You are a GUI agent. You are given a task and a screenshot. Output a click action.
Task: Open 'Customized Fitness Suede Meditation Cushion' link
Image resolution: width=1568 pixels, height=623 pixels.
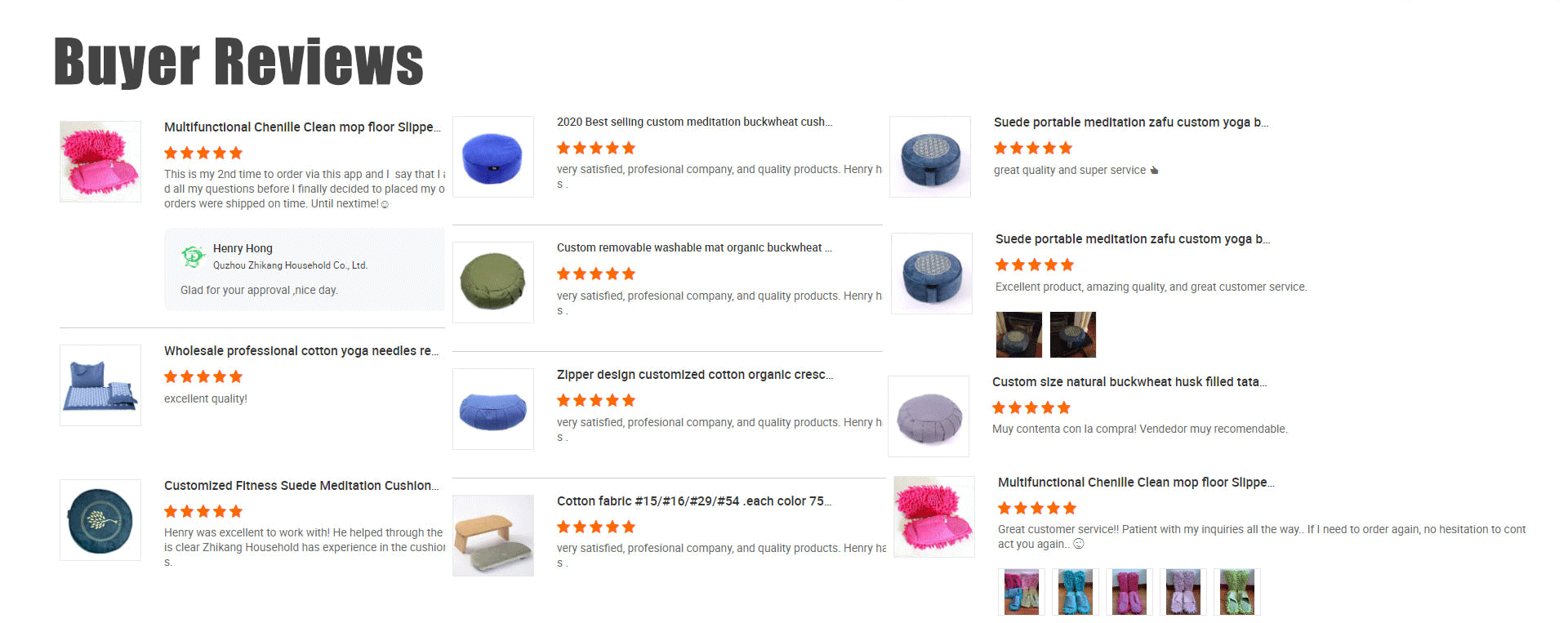coord(301,486)
